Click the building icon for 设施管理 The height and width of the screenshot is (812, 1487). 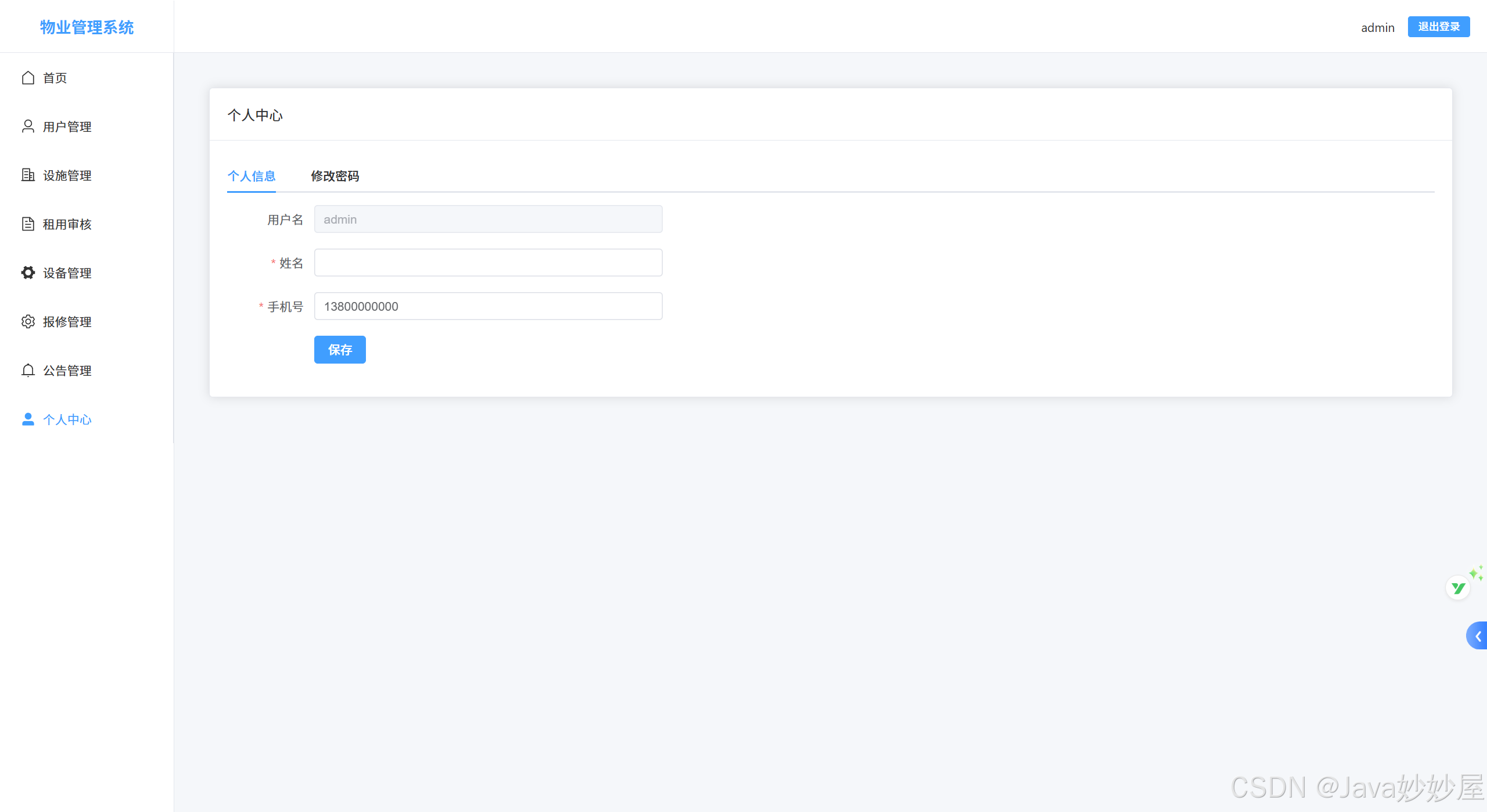point(28,175)
